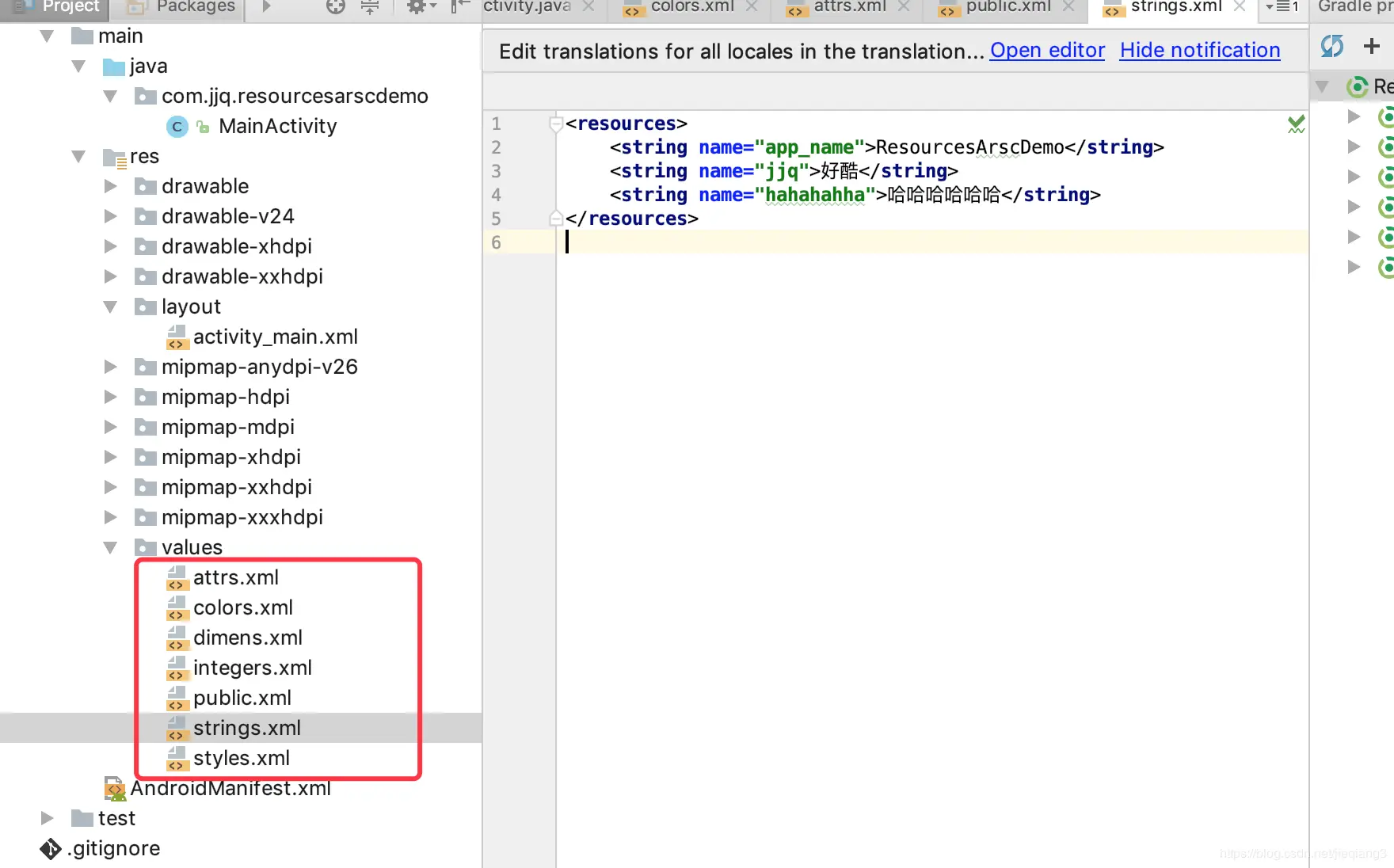Select AndroidManifest.xml in the project tree

230,789
